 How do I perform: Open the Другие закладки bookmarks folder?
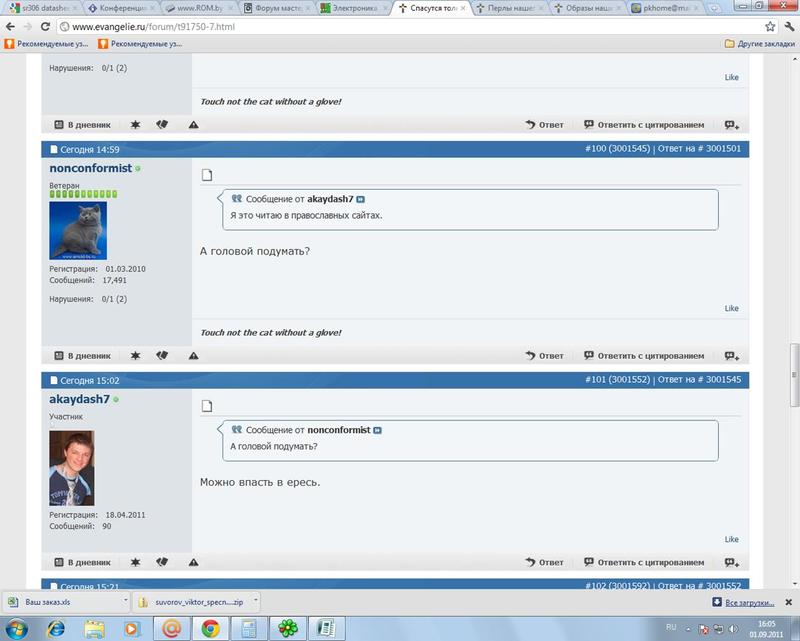[x=758, y=44]
